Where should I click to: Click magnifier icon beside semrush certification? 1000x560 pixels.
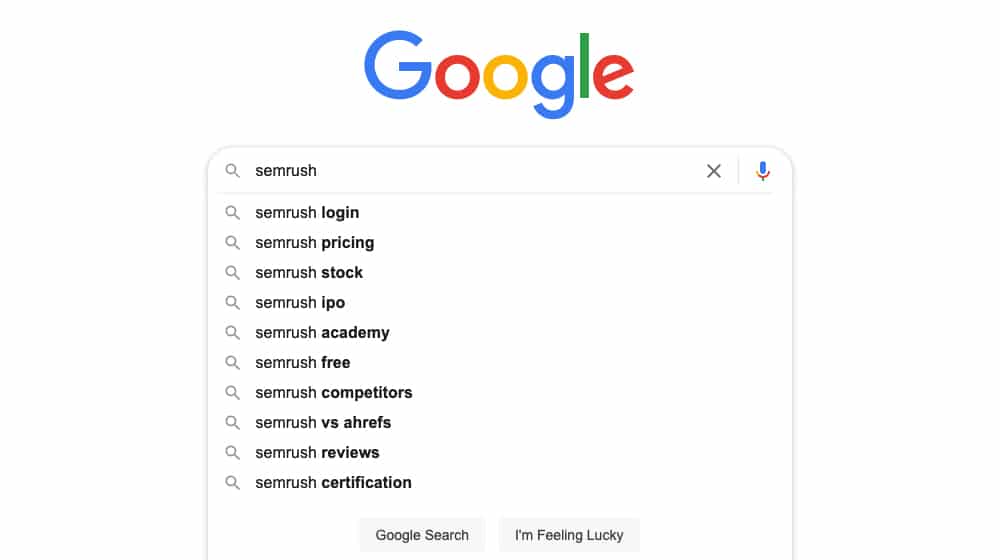tap(233, 482)
